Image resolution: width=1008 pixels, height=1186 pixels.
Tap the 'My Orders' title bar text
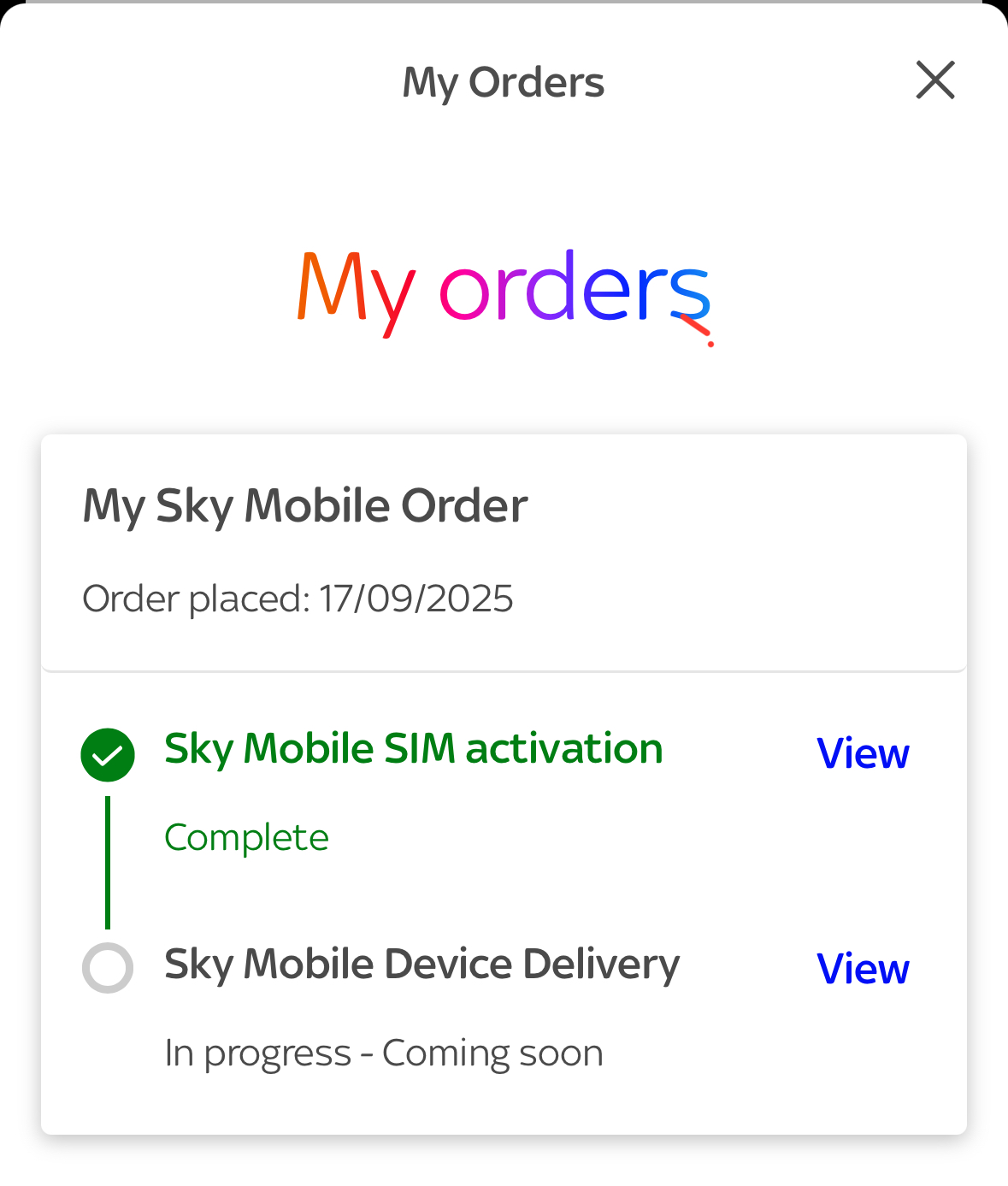(x=503, y=83)
